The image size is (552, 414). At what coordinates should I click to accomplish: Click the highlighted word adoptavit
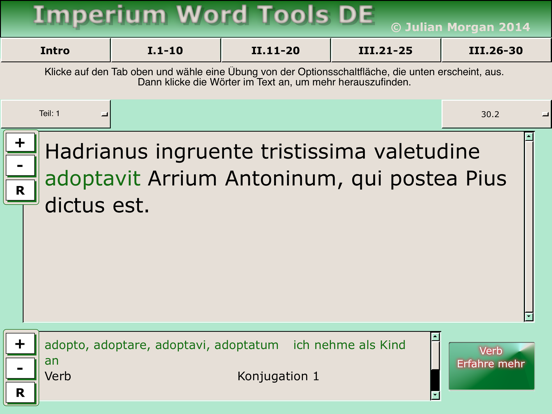[93, 178]
